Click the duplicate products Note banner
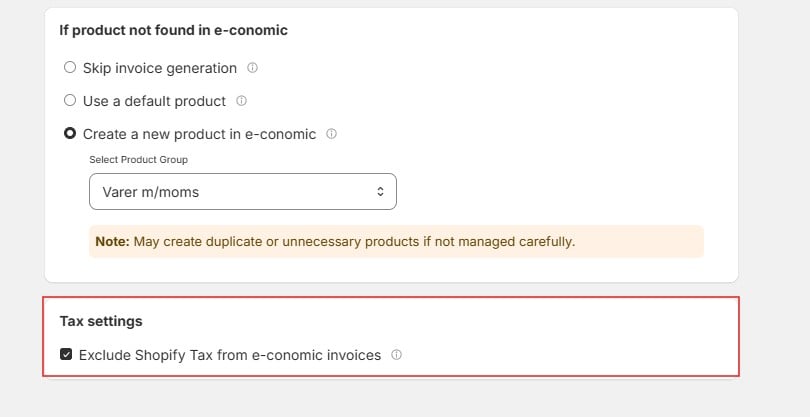Image resolution: width=810 pixels, height=417 pixels. 396,241
